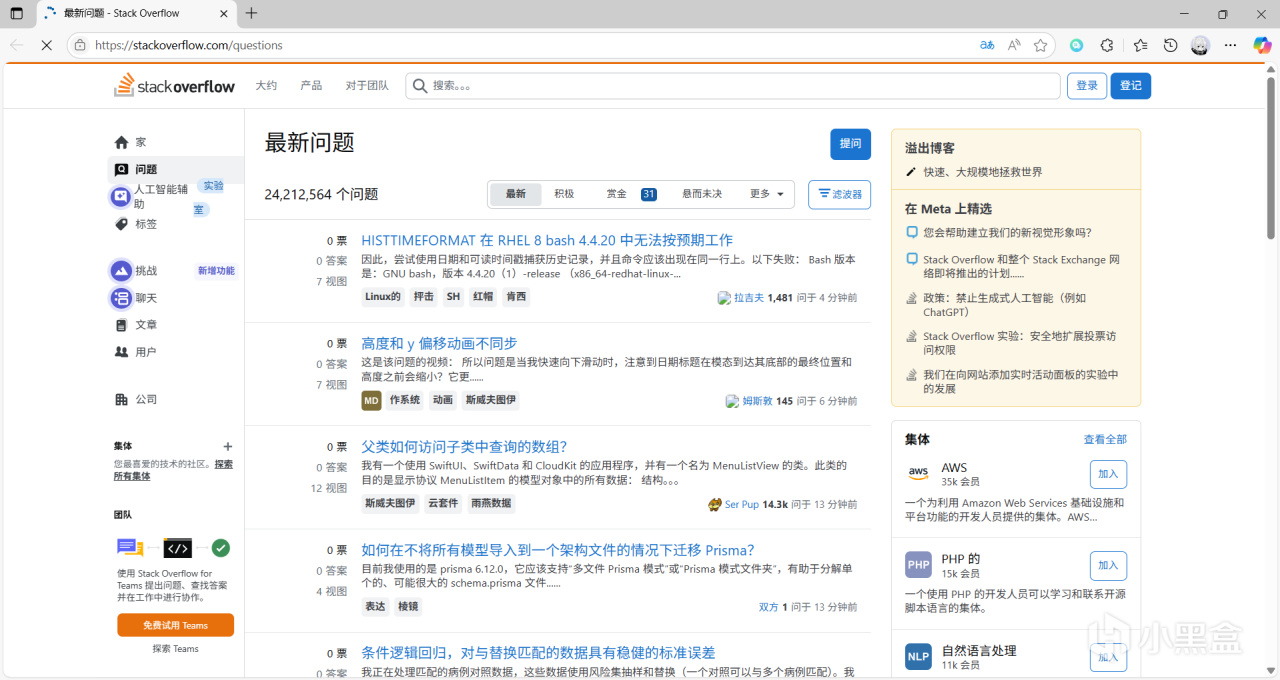The width and height of the screenshot is (1280, 680).
Task: Click the translate icon in the address bar
Action: coord(987,45)
